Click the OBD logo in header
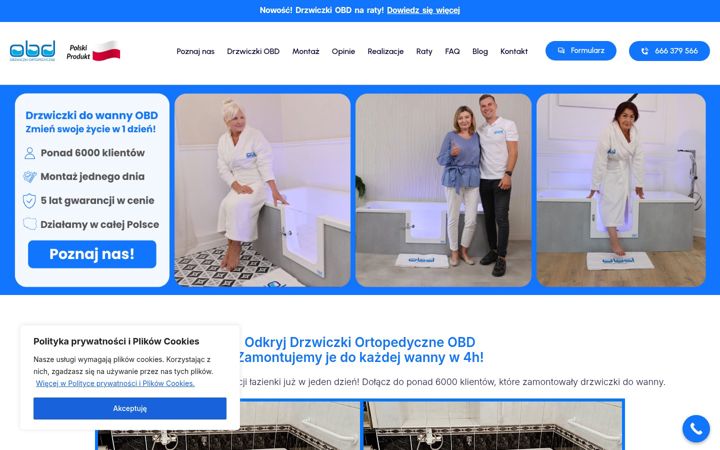This screenshot has height=450, width=720. [x=33, y=51]
